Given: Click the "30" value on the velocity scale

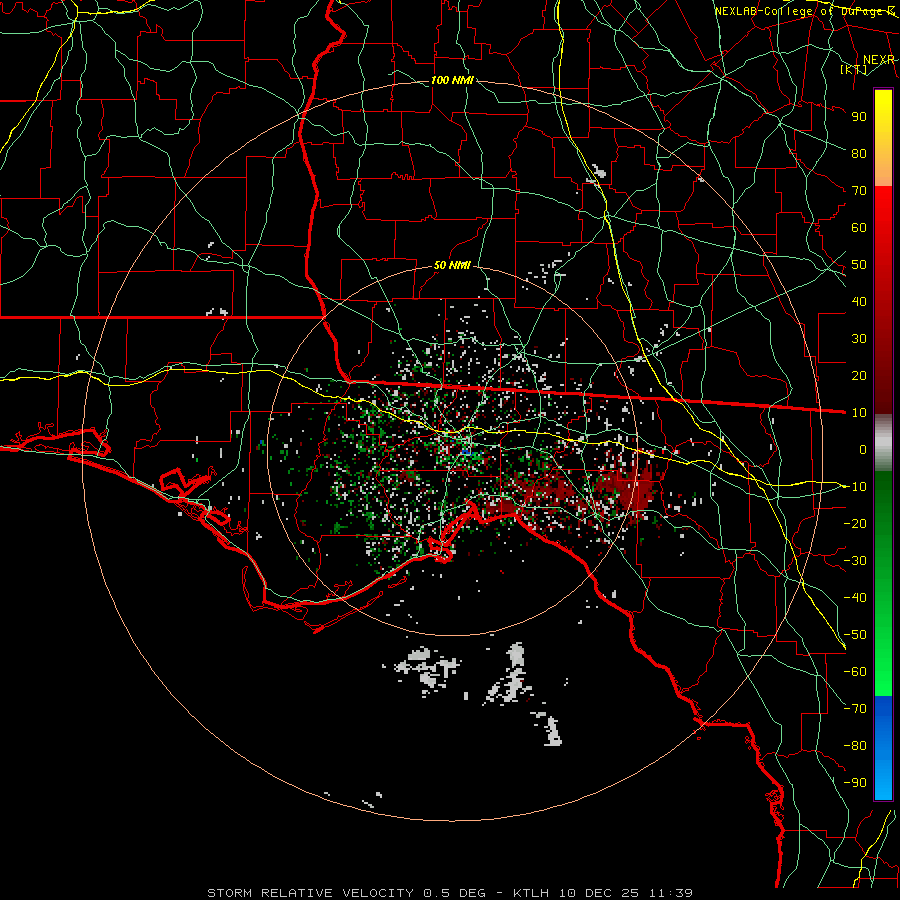Looking at the screenshot, I should point(859,339).
